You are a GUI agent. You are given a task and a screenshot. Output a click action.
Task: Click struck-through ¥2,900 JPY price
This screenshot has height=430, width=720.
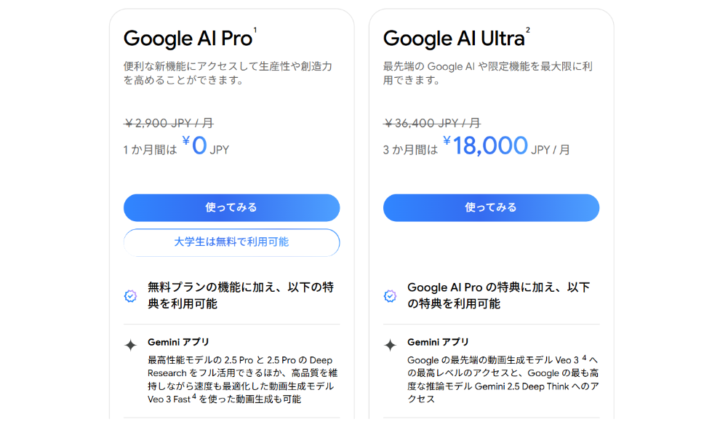[x=169, y=123]
